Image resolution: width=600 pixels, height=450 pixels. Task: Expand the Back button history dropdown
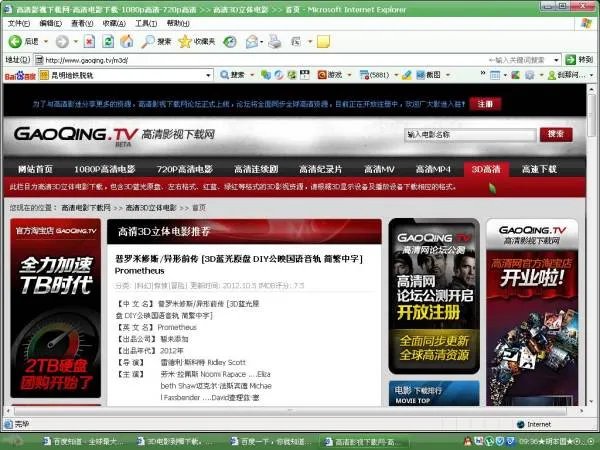point(46,41)
